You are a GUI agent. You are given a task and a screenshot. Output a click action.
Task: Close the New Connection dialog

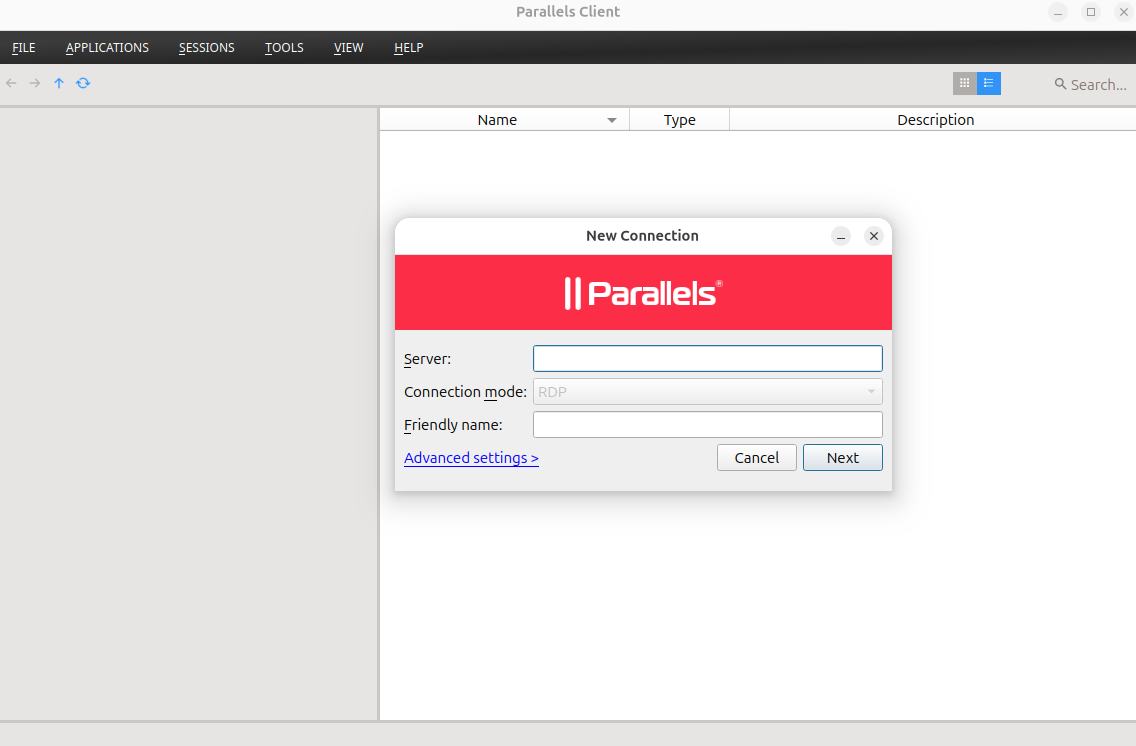[x=874, y=236]
